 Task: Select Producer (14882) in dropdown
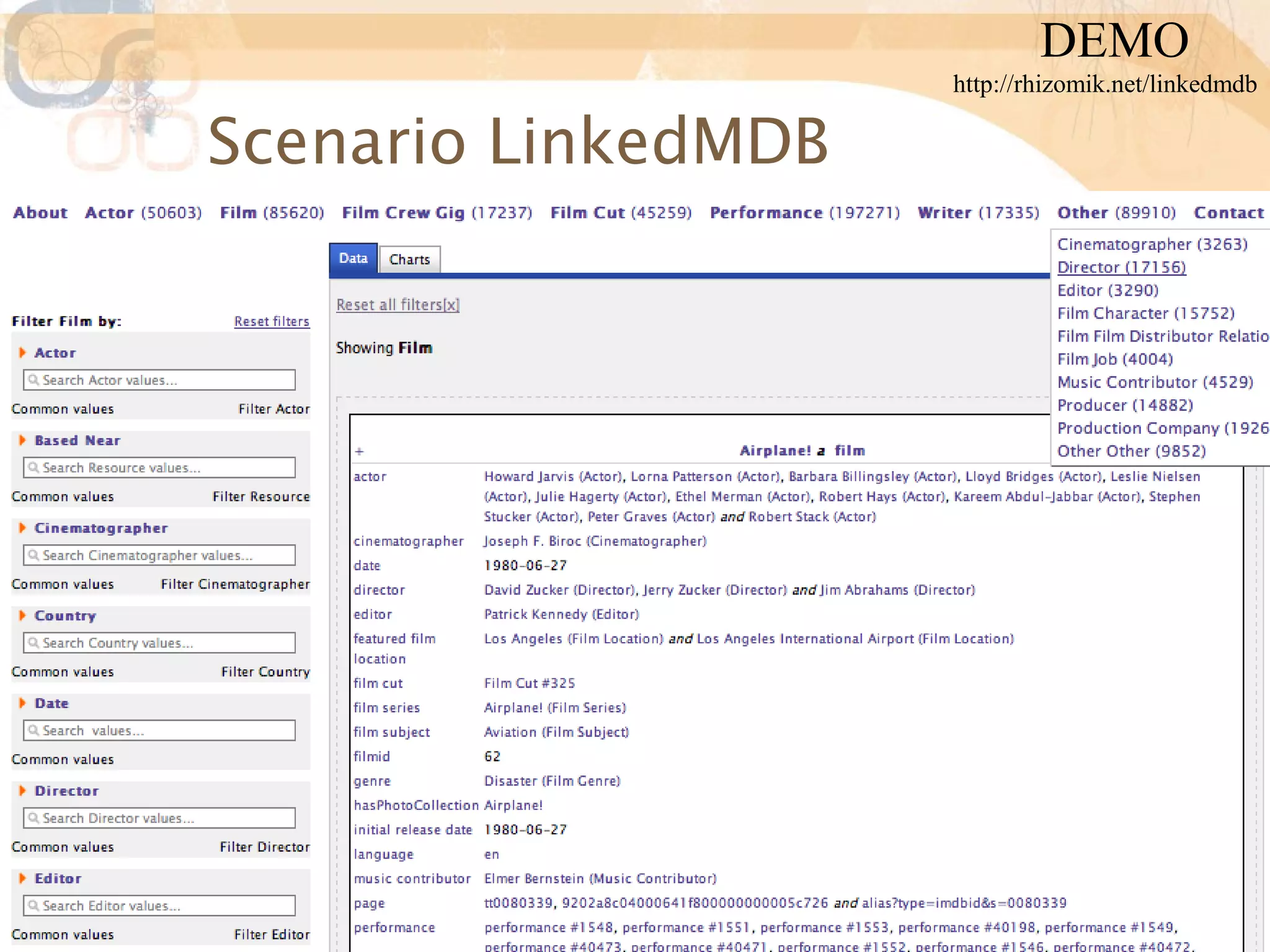tap(1125, 405)
